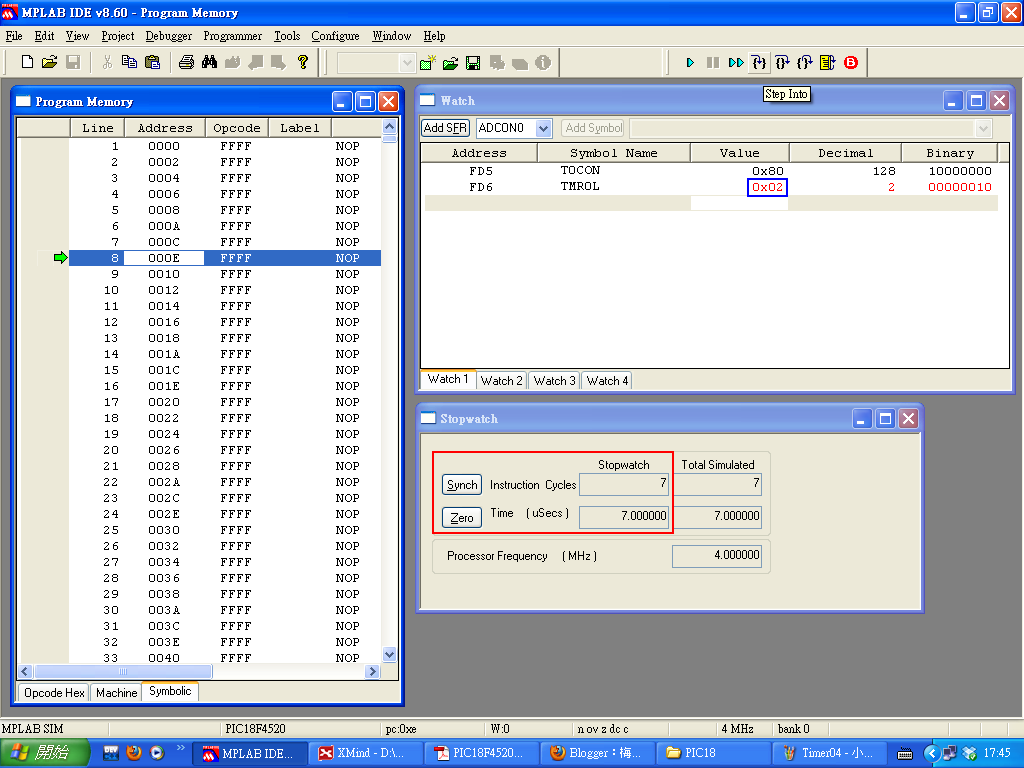Expand the Add Symbol combo box dropdown

(x=984, y=128)
